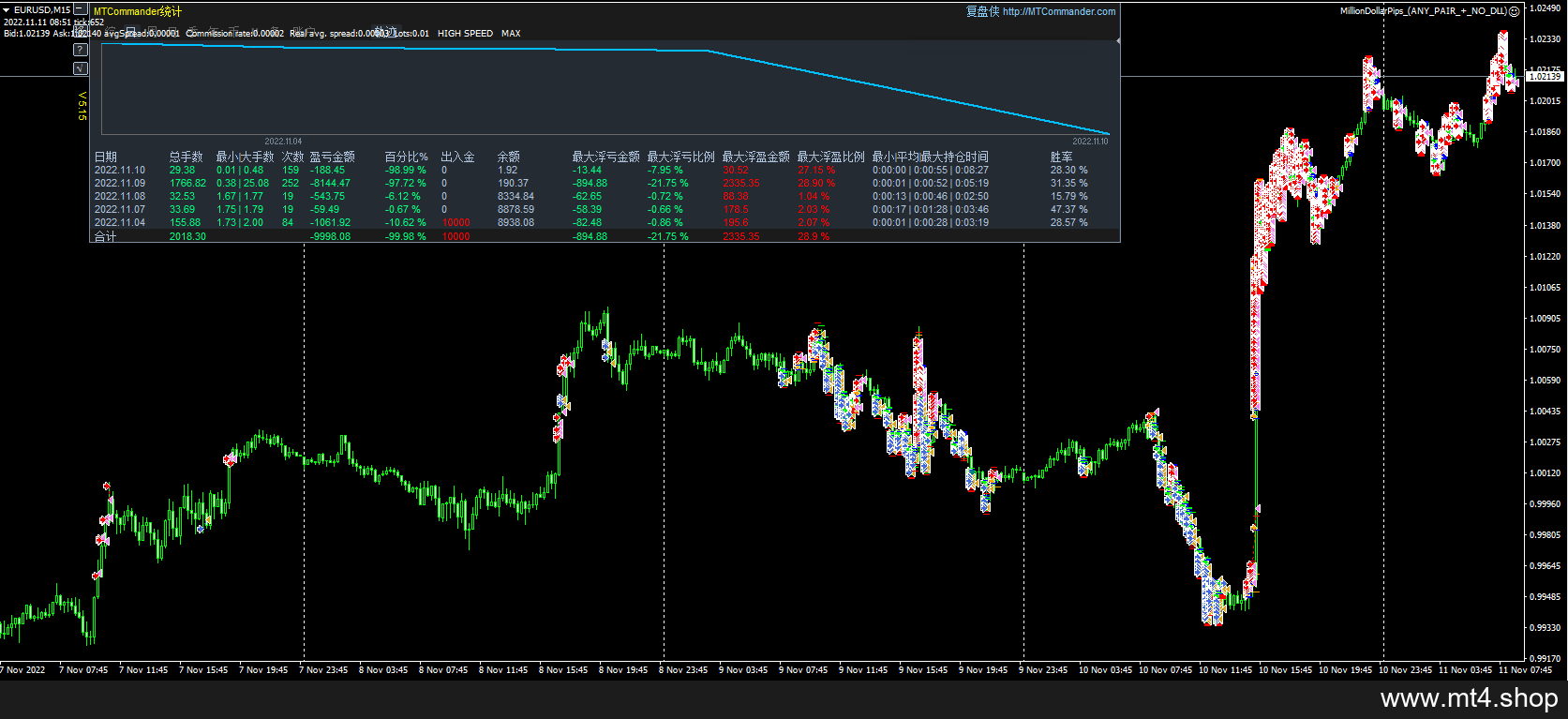This screenshot has height=719, width=1568.
Task: Click the 最大浮盈金额 column header
Action: coord(755,157)
